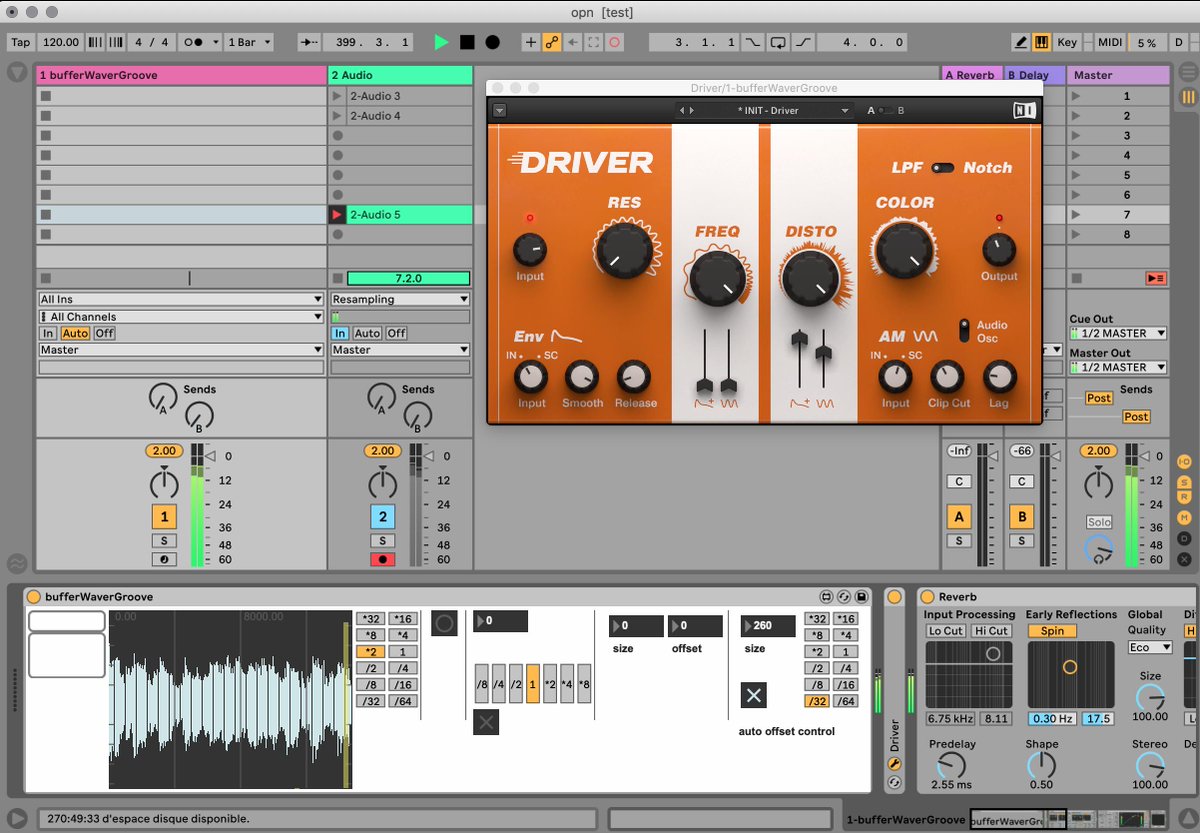
Task: Toggle Automation Arm link icon in transport
Action: [552, 42]
